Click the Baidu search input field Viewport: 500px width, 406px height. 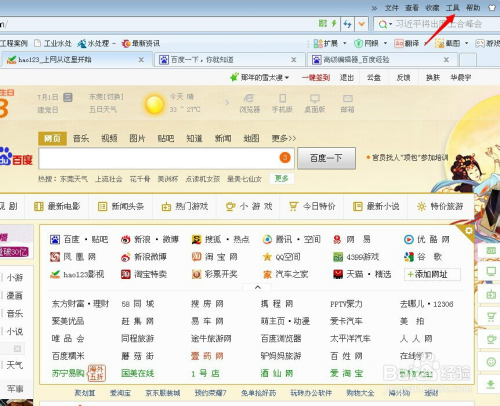166,158
